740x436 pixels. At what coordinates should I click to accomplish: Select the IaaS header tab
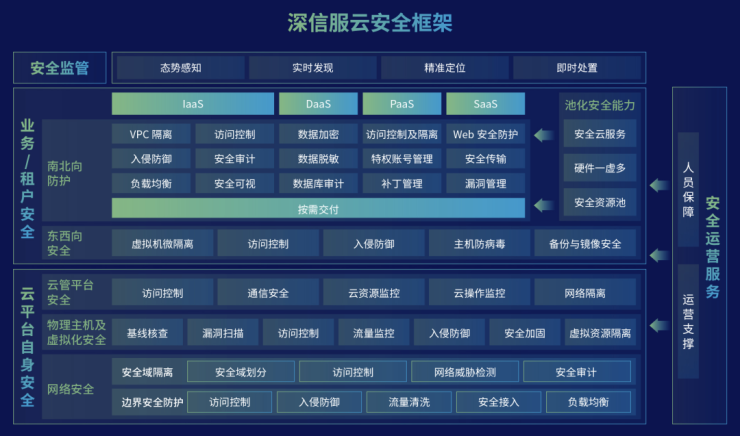tap(193, 104)
